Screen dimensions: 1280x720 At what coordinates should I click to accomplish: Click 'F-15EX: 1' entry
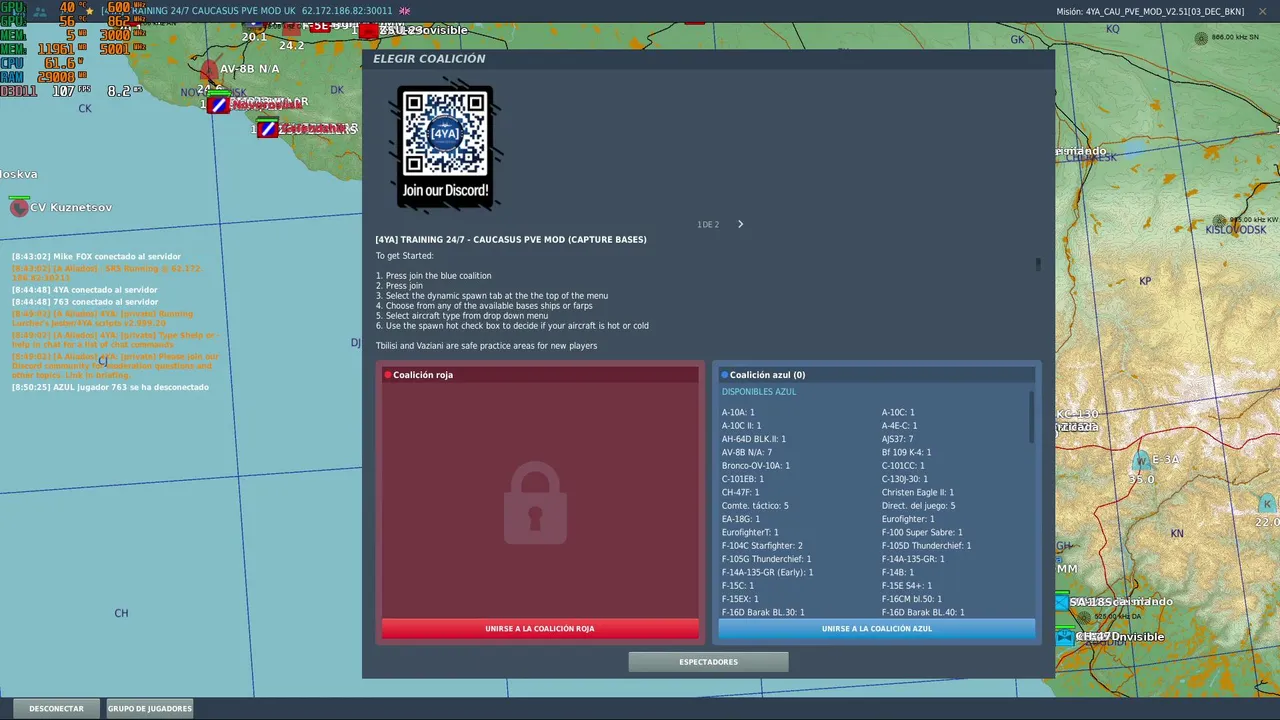point(740,599)
